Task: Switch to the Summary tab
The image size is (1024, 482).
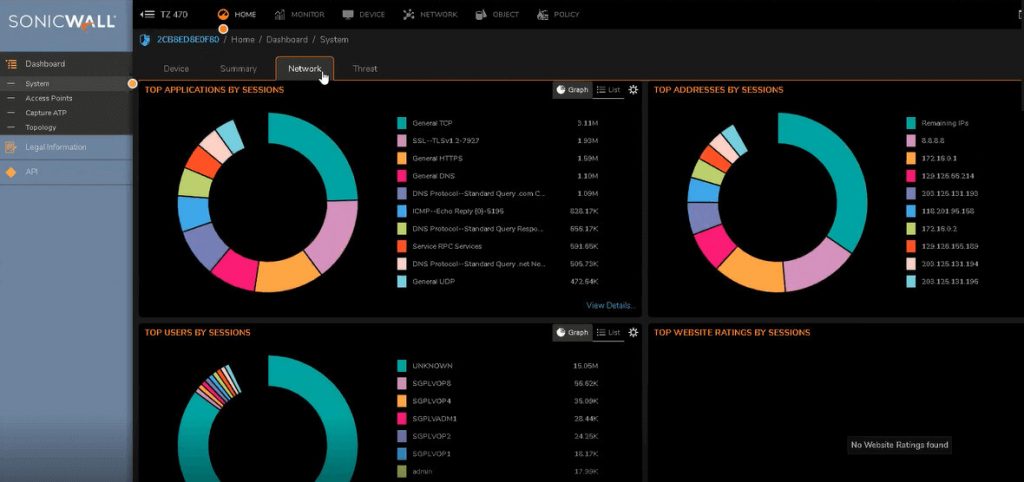Action: (x=238, y=69)
